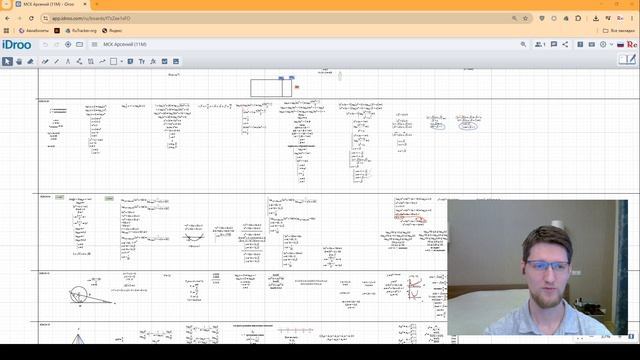Change language with the Russian flag
This screenshot has height=360, width=640.
click(x=620, y=44)
